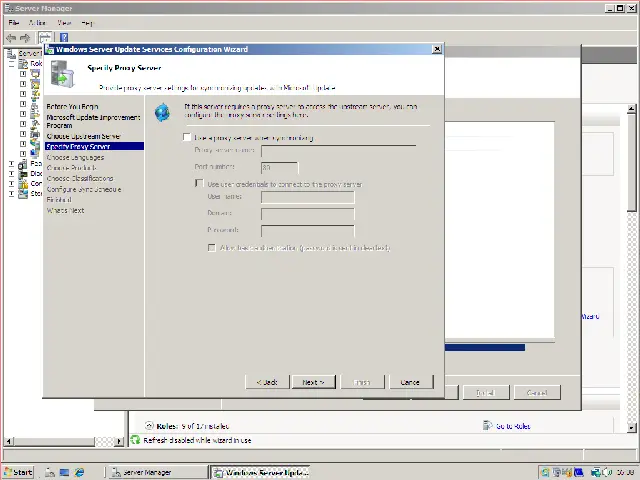This screenshot has height=480, width=640.
Task: Click the first quick launch icon beside Start
Action: point(49,472)
